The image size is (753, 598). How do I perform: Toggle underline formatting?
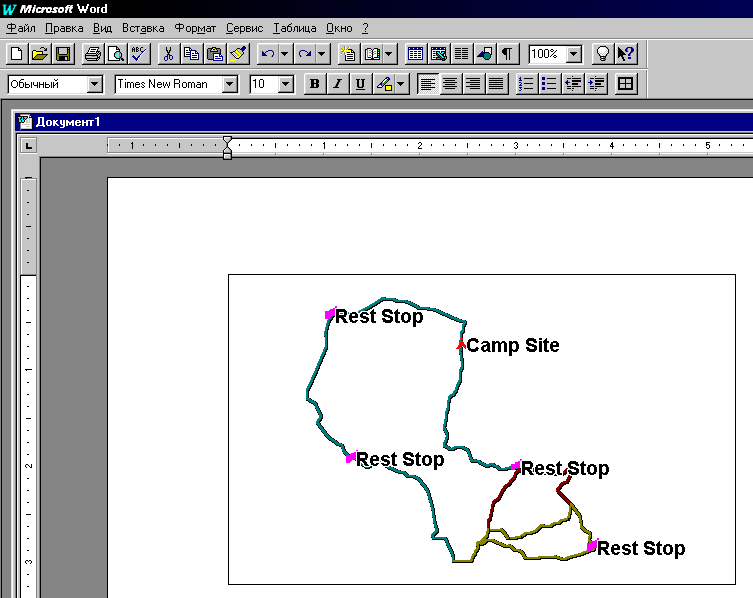pyautogui.click(x=360, y=84)
